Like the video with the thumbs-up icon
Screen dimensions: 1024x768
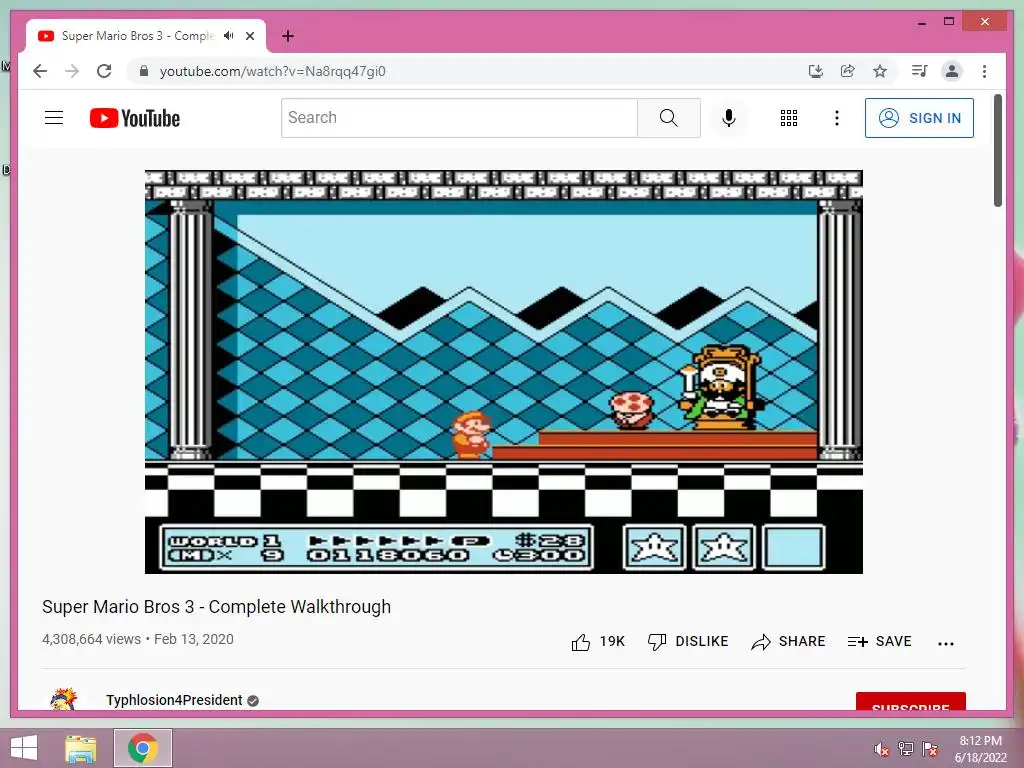[581, 642]
